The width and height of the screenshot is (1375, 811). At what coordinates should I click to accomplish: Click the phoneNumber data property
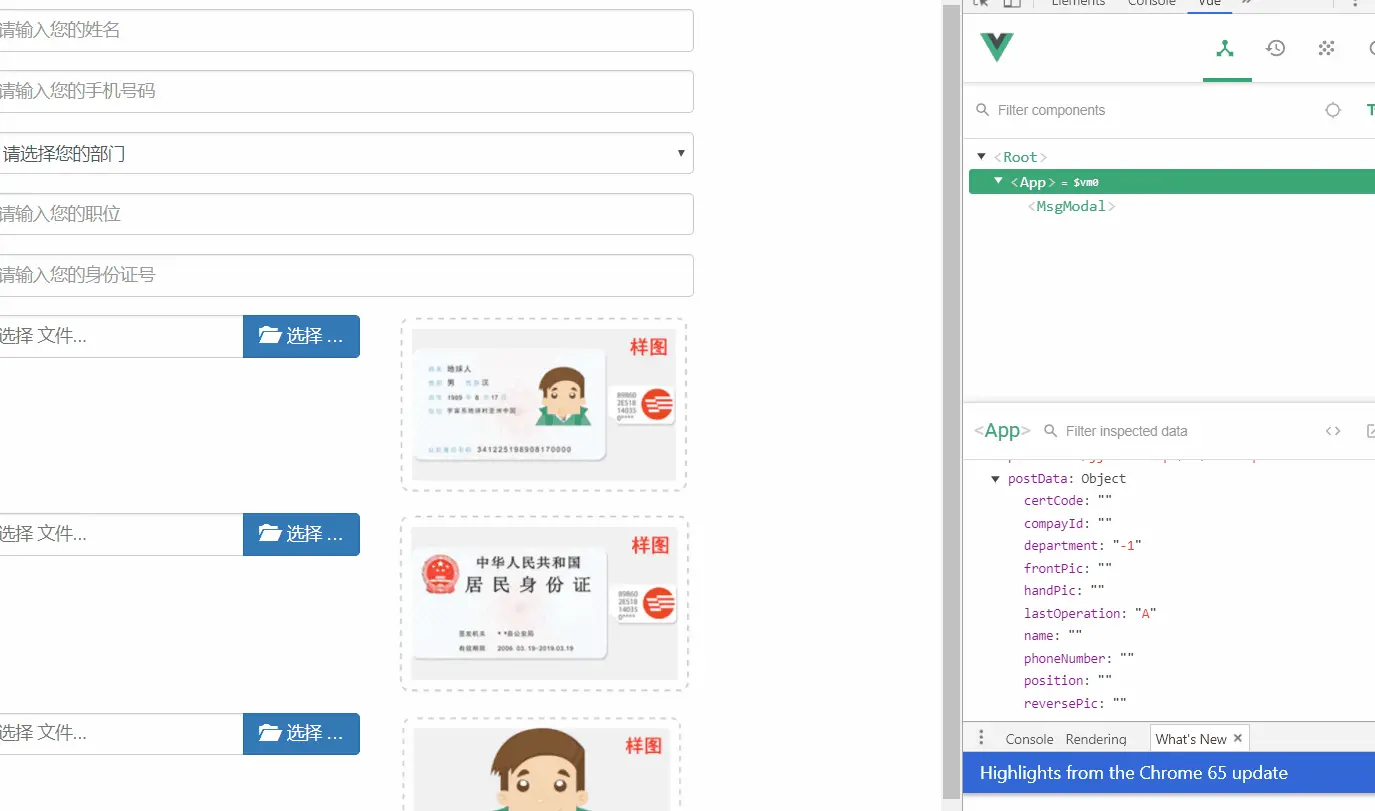pos(1078,659)
